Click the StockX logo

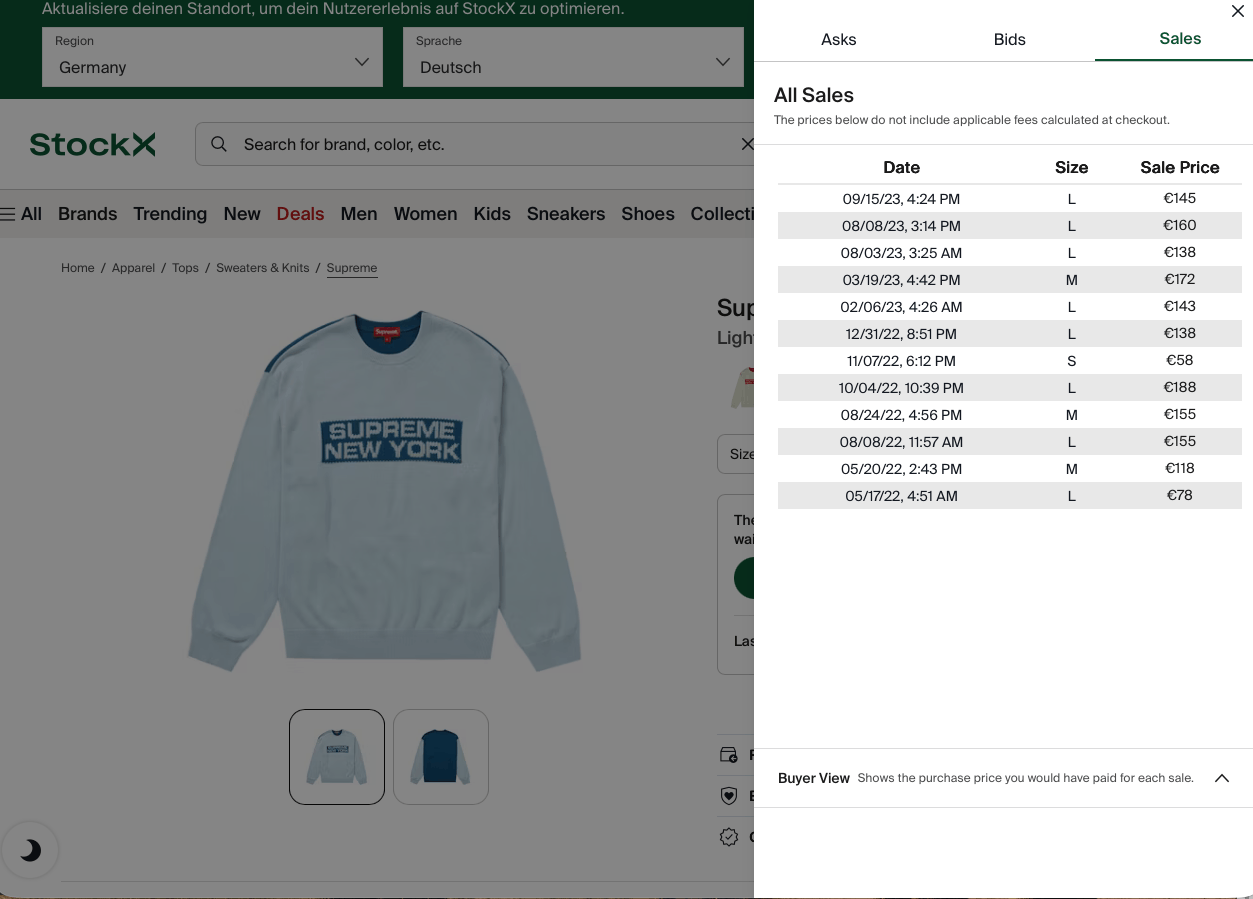(92, 145)
